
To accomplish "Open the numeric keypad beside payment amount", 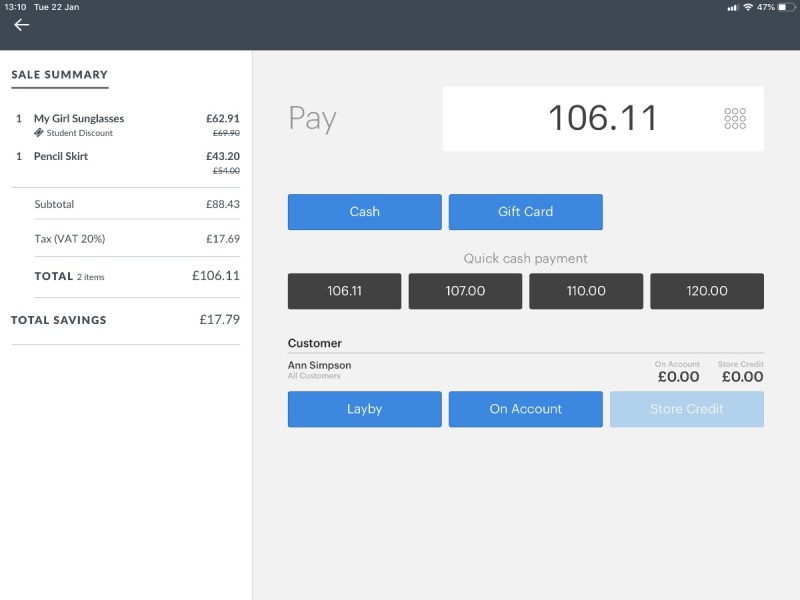I will pos(735,118).
